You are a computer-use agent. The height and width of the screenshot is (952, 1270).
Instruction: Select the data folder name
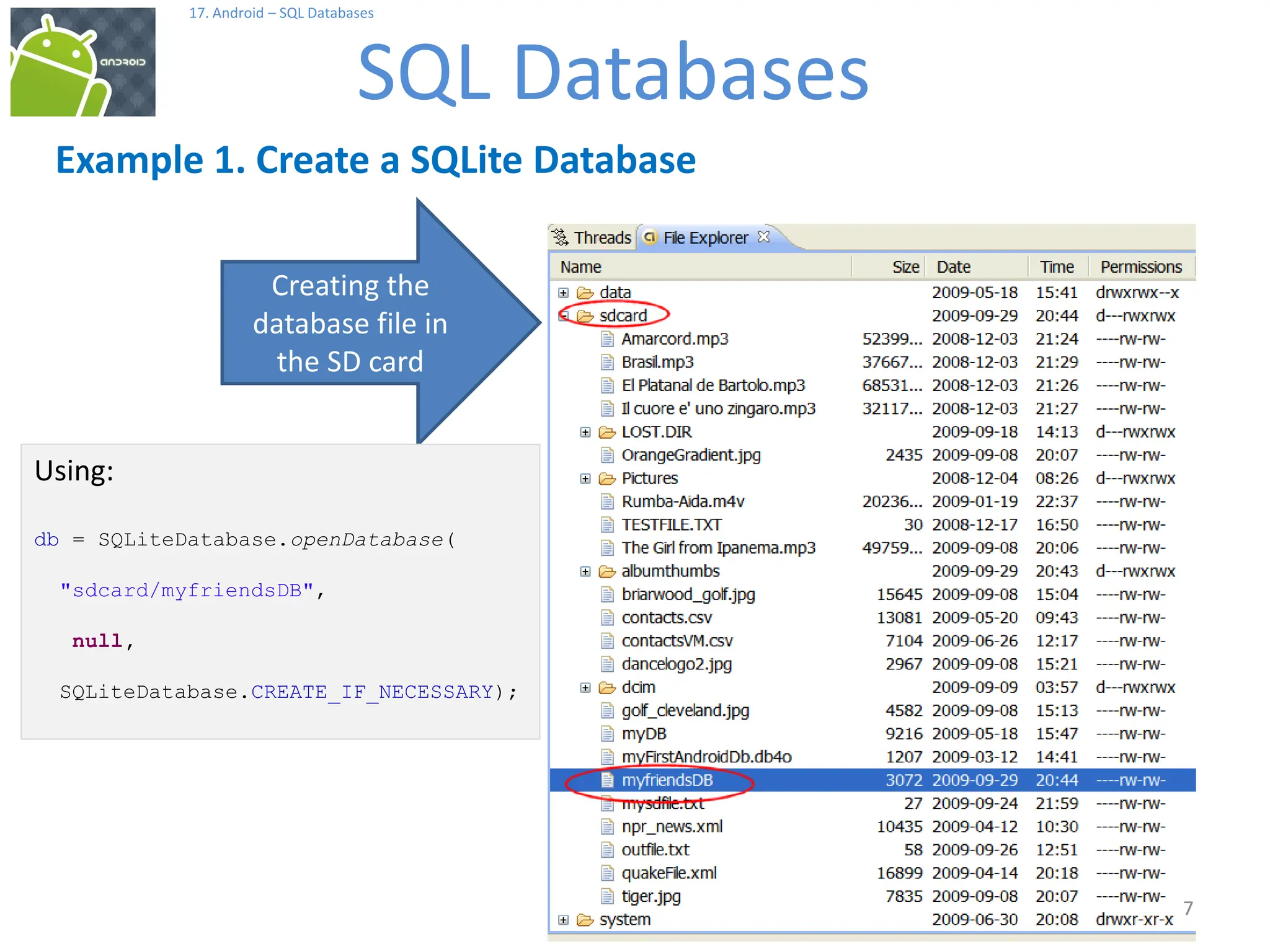coord(615,293)
